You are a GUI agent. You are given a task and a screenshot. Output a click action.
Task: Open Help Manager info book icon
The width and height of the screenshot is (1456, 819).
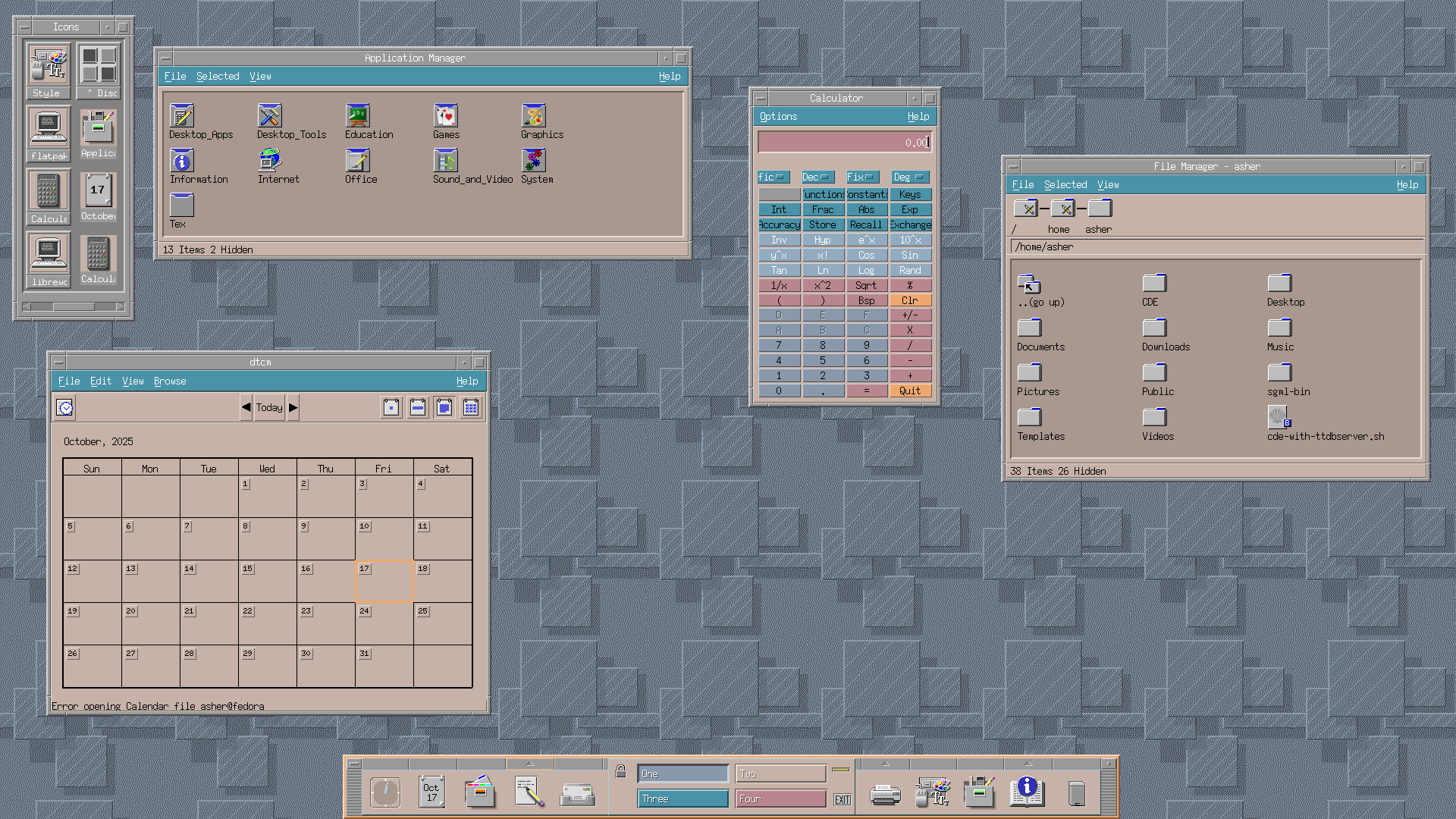(x=1027, y=791)
